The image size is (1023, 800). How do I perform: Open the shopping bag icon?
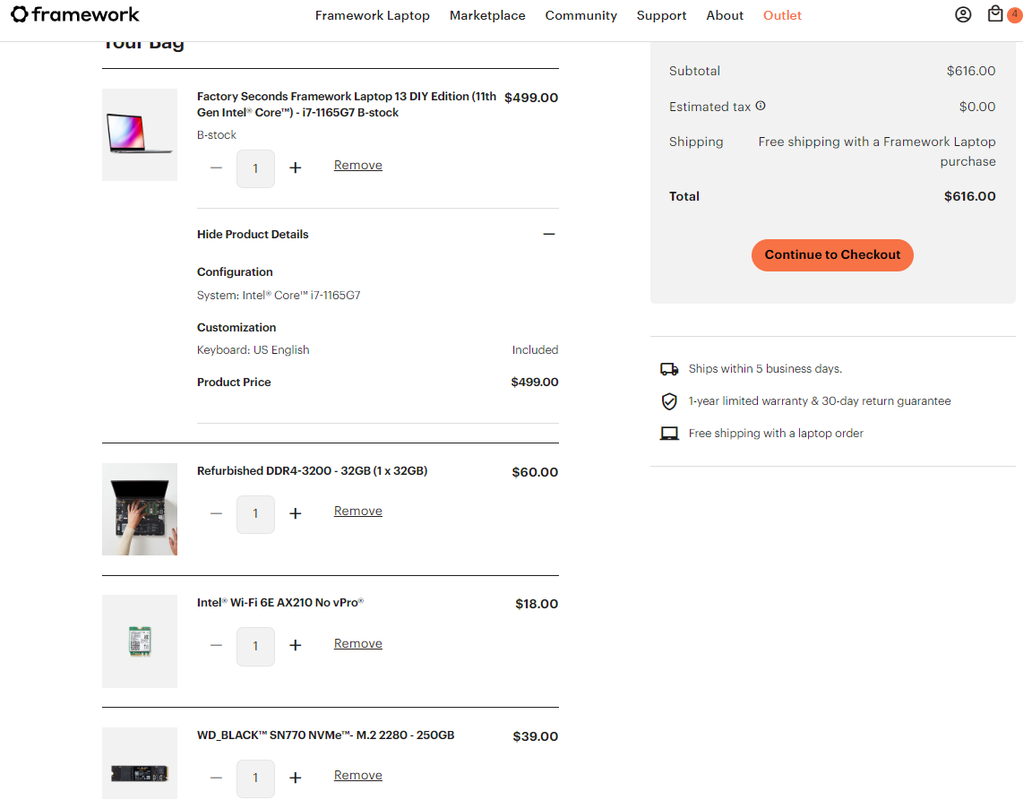(x=995, y=14)
